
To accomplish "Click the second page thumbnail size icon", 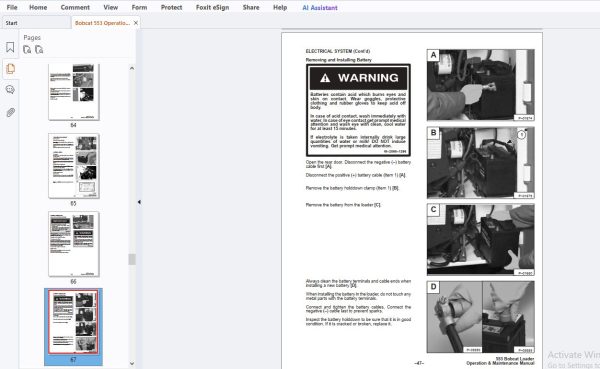I will click(39, 49).
